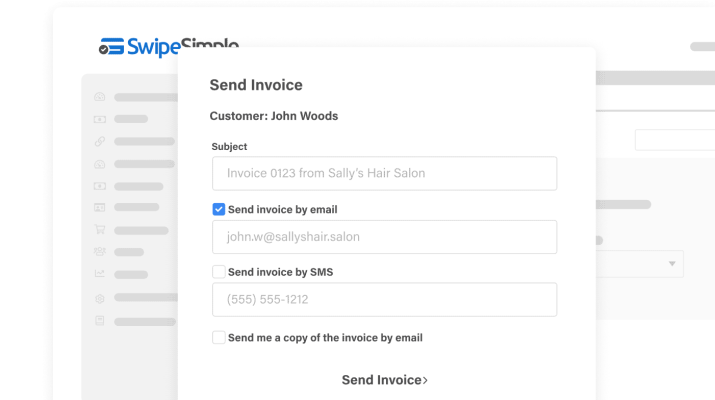Select the gauge icon beneath the link icon
This screenshot has width=715, height=400.
(99, 163)
